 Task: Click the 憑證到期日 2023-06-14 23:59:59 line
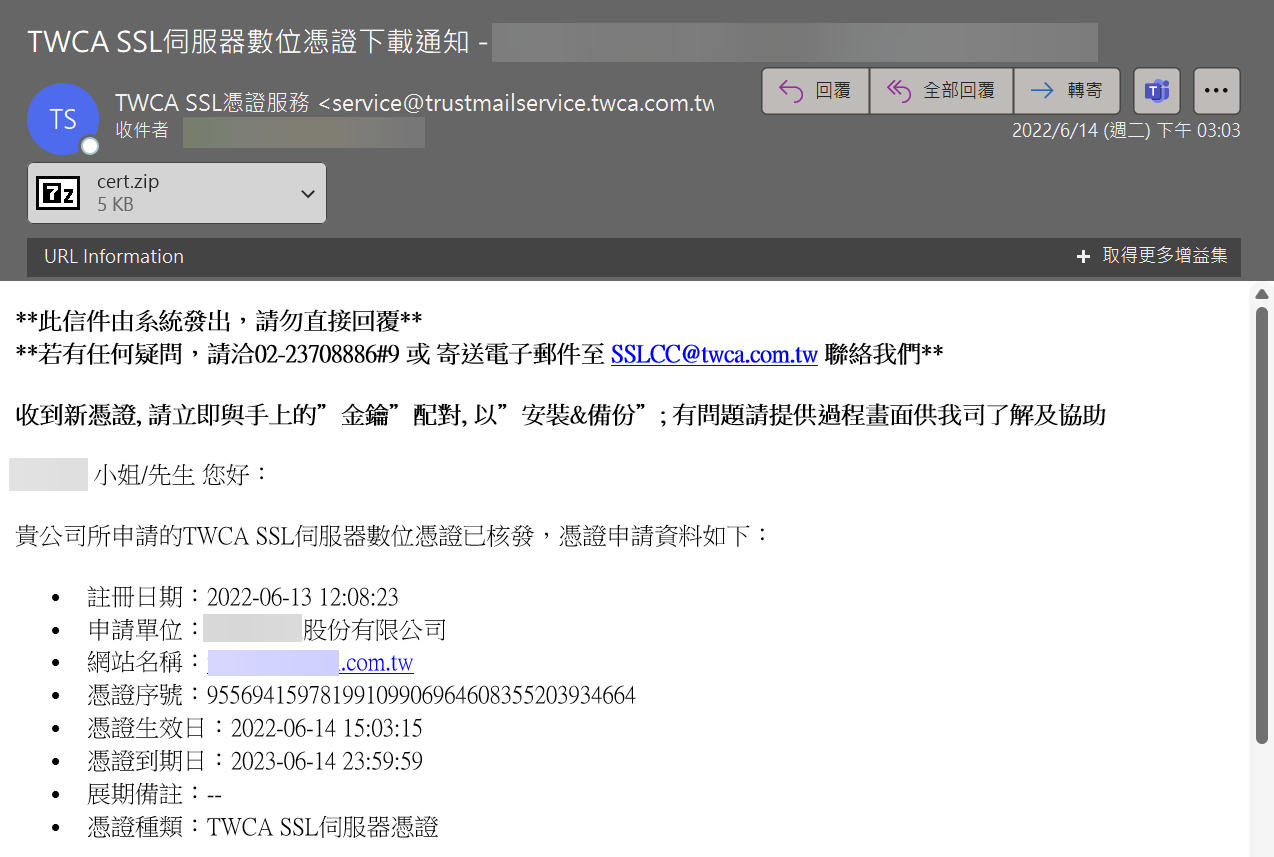click(x=255, y=762)
